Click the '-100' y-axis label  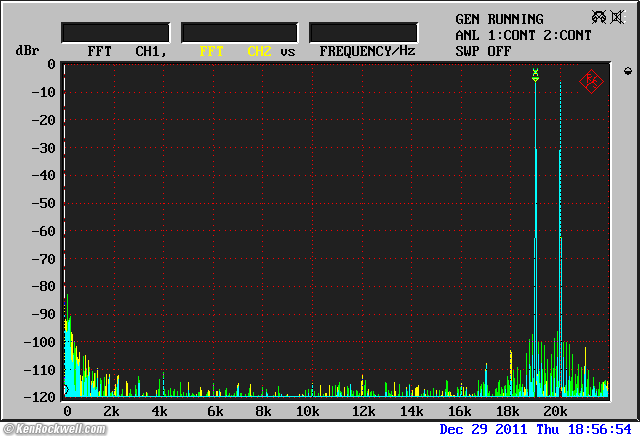click(39, 342)
